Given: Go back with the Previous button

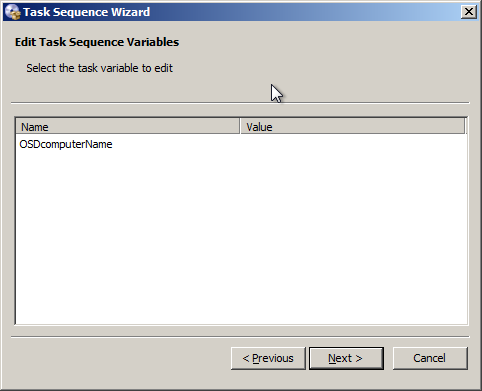Looking at the screenshot, I should point(268,358).
